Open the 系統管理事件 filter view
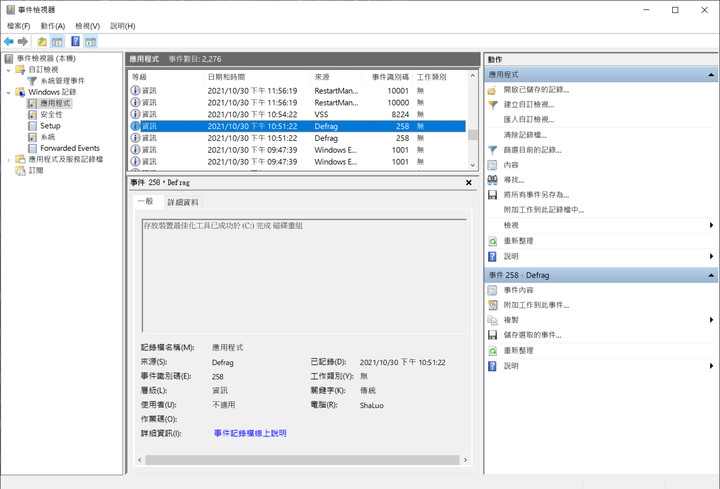Image resolution: width=720 pixels, height=489 pixels. click(62, 81)
